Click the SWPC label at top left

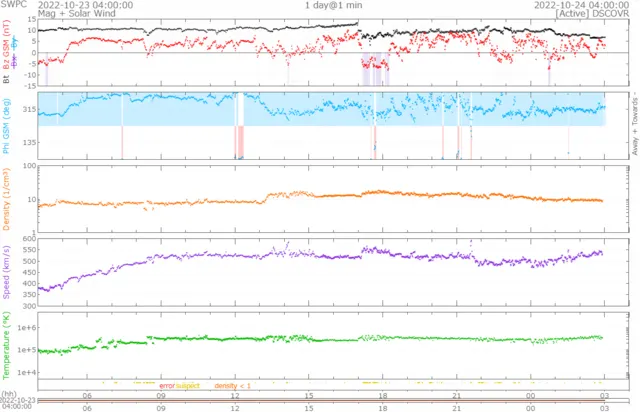pos(13,4)
